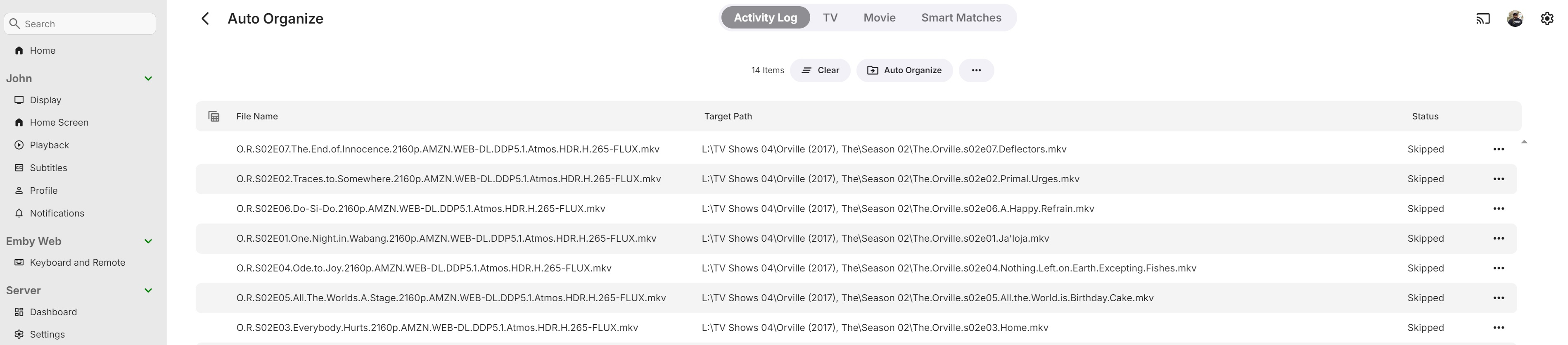Click the select-all table icon in header
The image size is (1568, 345).
tap(213, 117)
